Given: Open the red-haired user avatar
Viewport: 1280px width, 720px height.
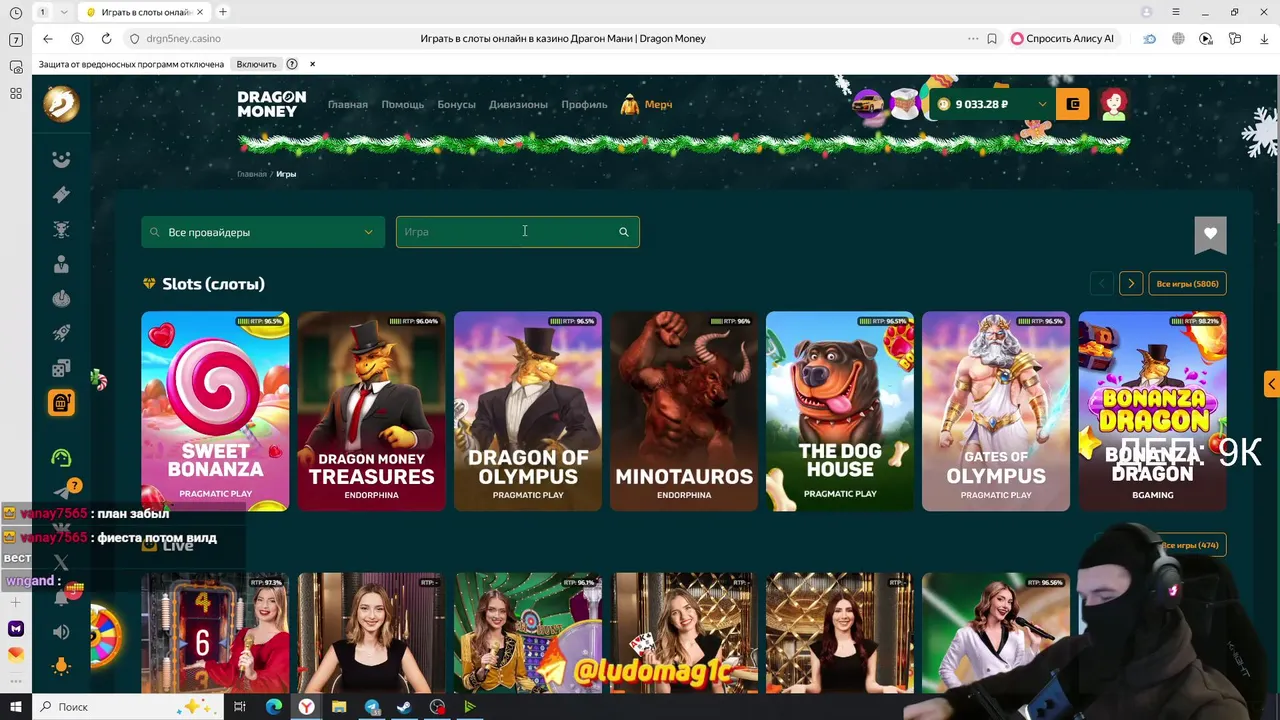Looking at the screenshot, I should pyautogui.click(x=1114, y=104).
